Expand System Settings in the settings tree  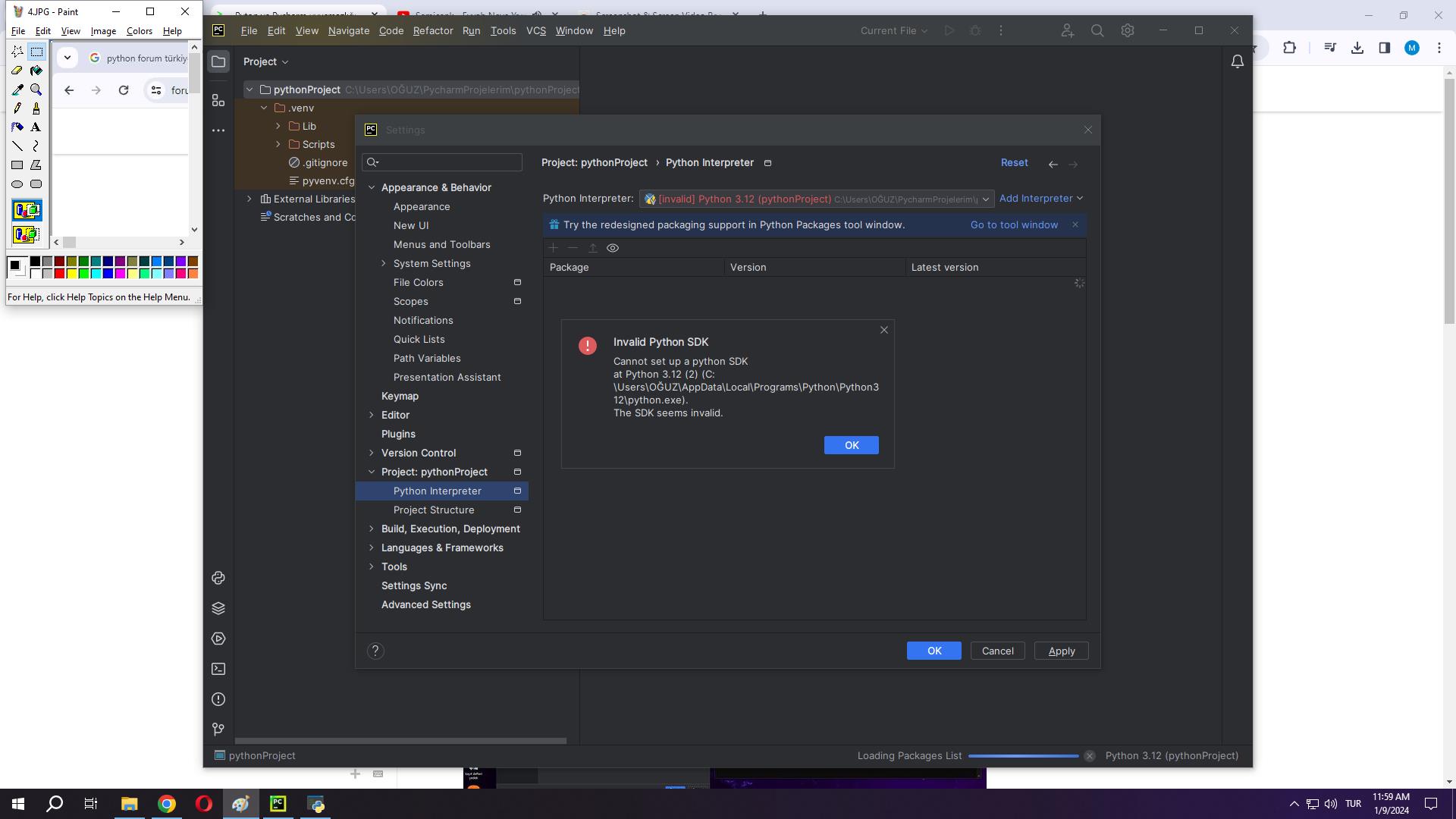[x=384, y=263]
